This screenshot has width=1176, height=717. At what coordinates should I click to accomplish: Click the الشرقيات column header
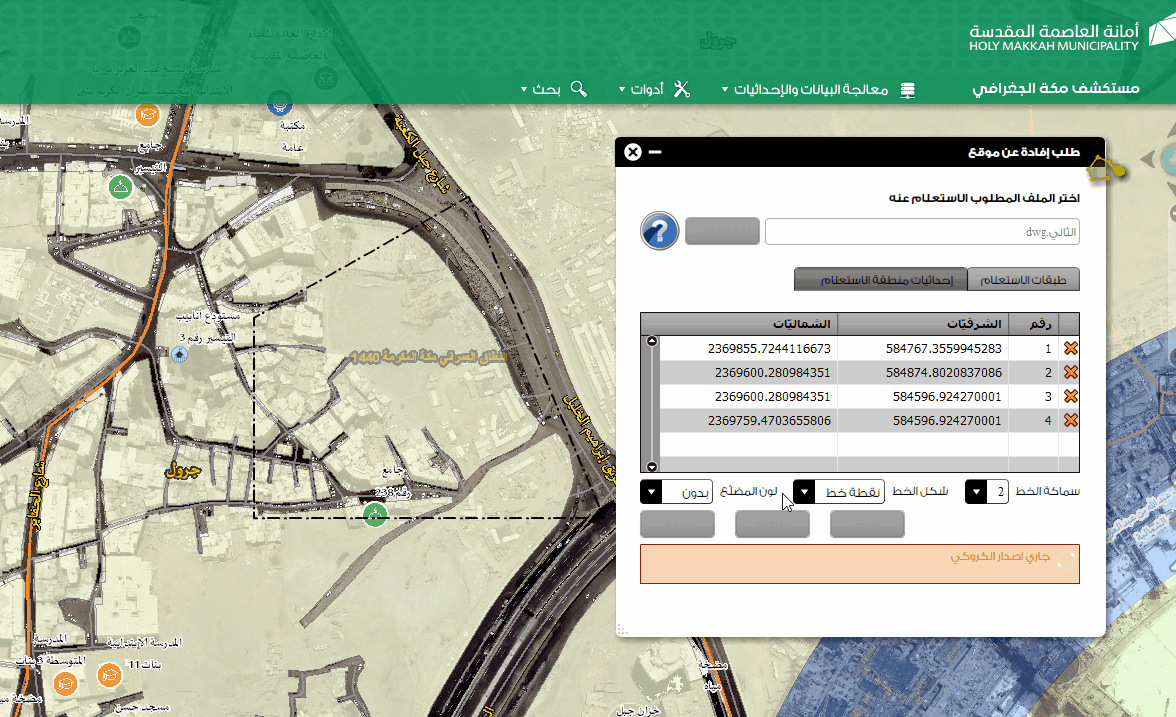tap(923, 324)
